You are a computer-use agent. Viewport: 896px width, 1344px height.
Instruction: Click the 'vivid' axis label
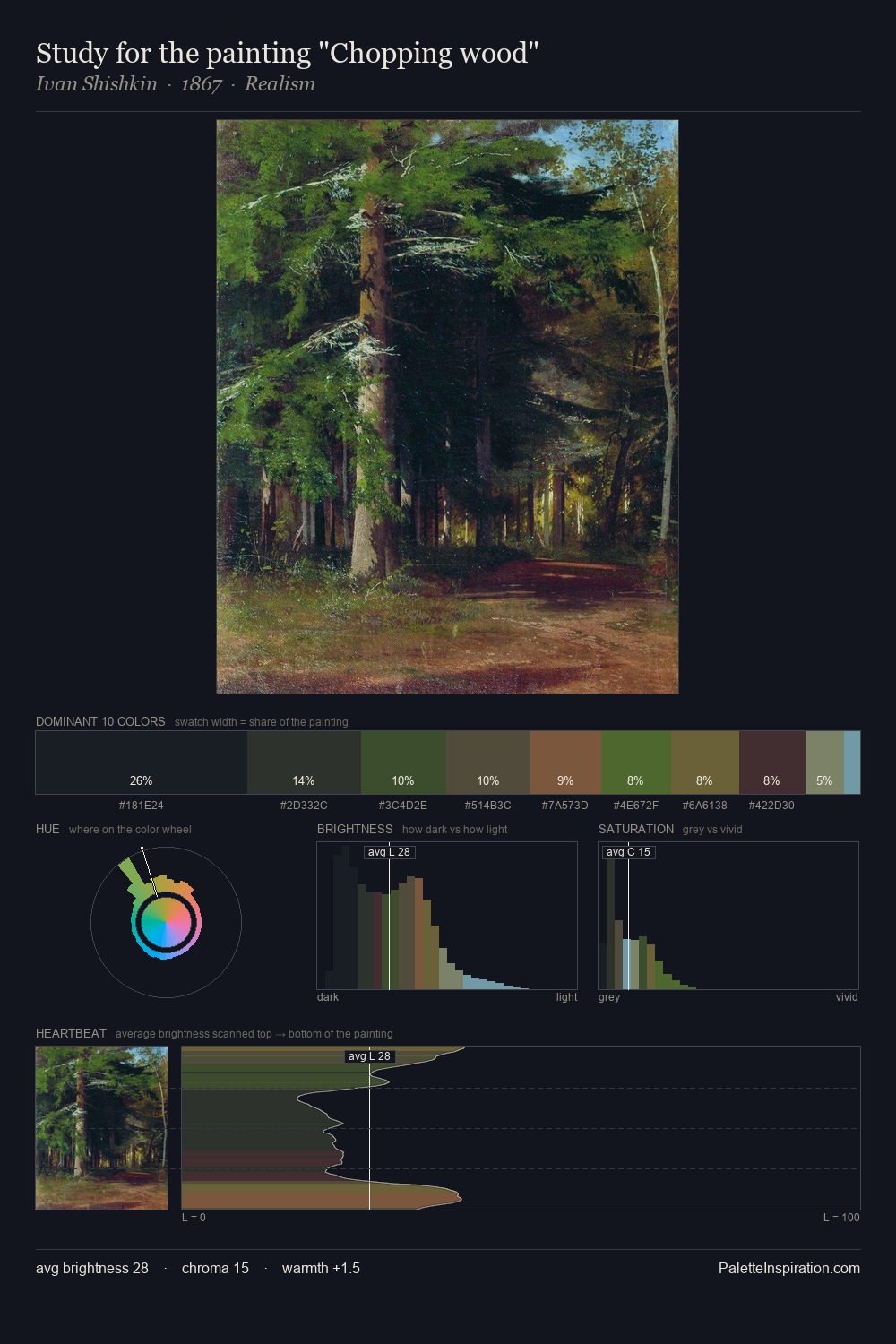pos(847,997)
